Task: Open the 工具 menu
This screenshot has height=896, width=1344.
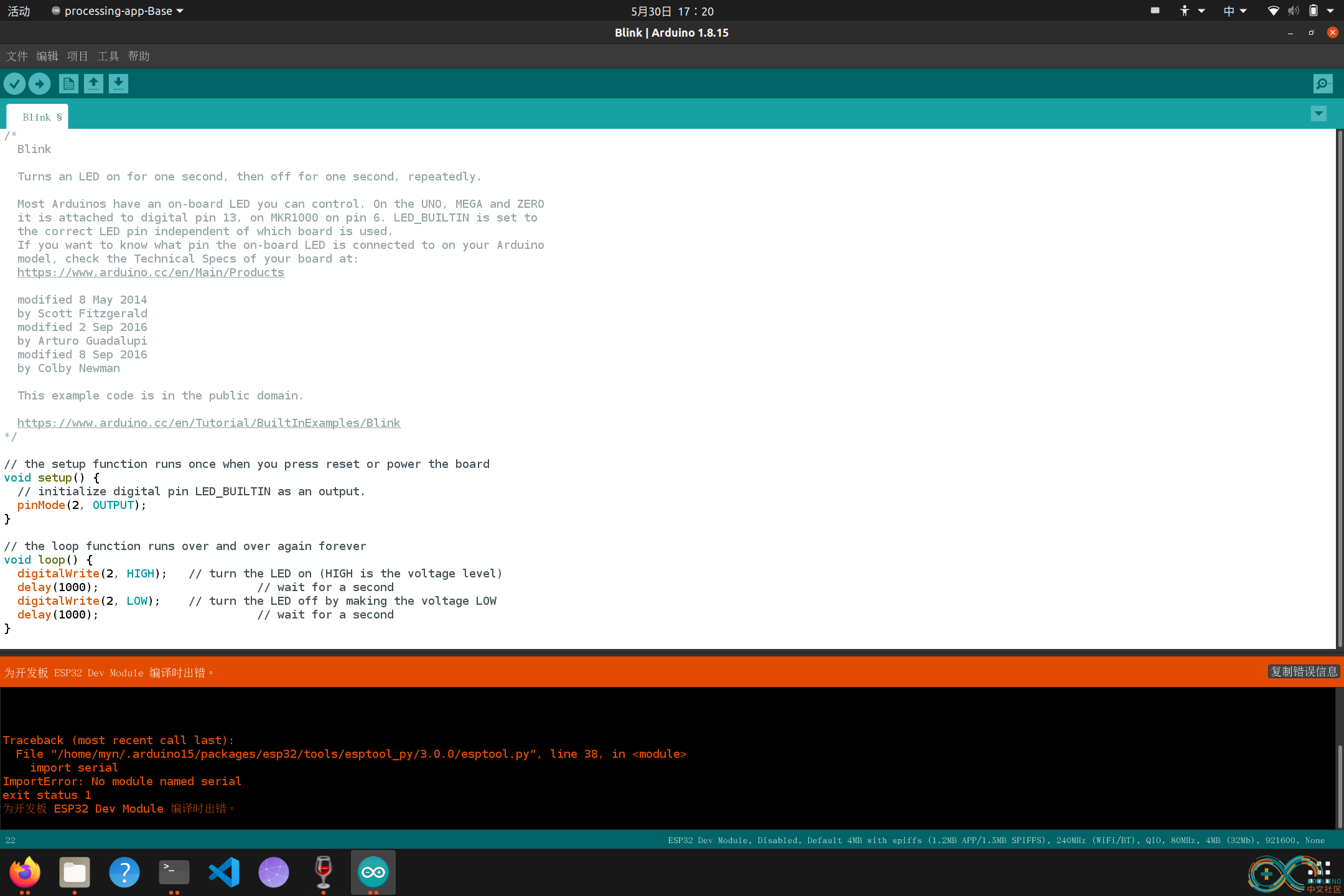Action: click(108, 56)
